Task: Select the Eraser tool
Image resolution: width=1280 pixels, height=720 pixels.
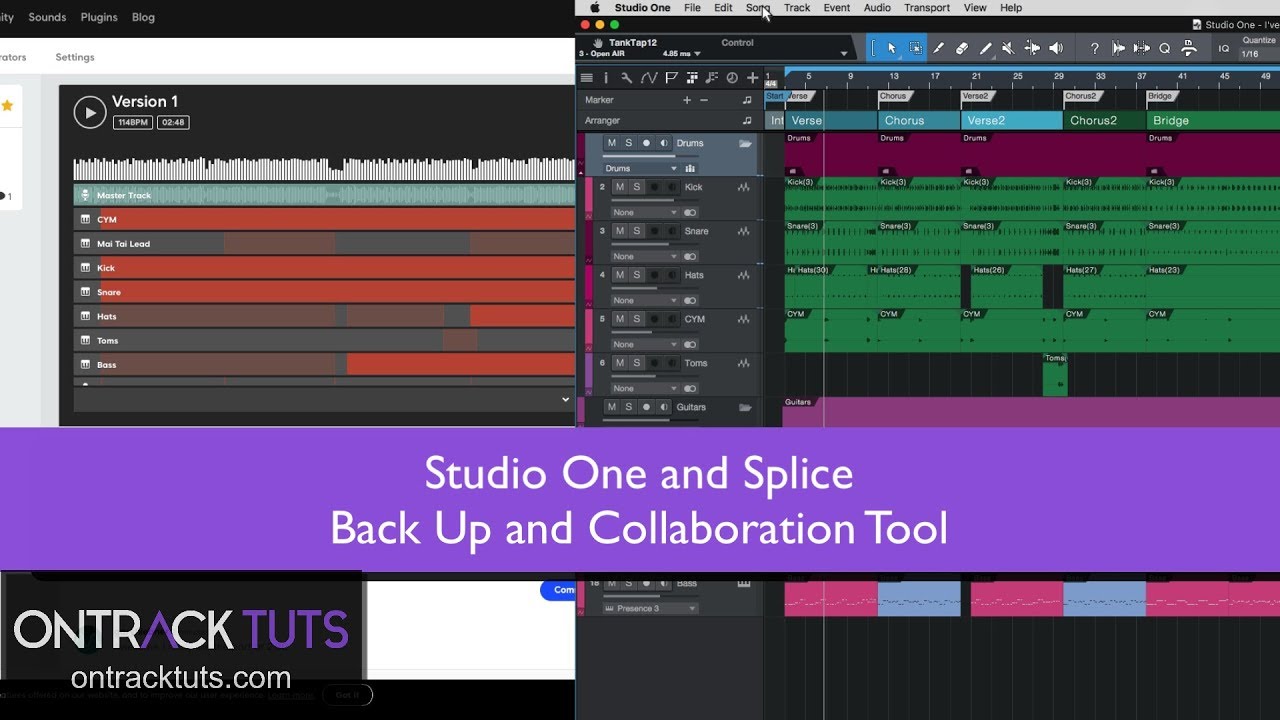Action: (962, 48)
